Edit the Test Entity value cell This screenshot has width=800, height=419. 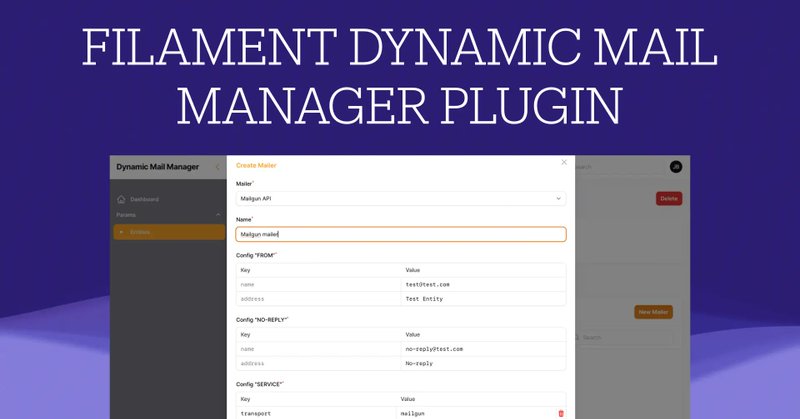483,299
